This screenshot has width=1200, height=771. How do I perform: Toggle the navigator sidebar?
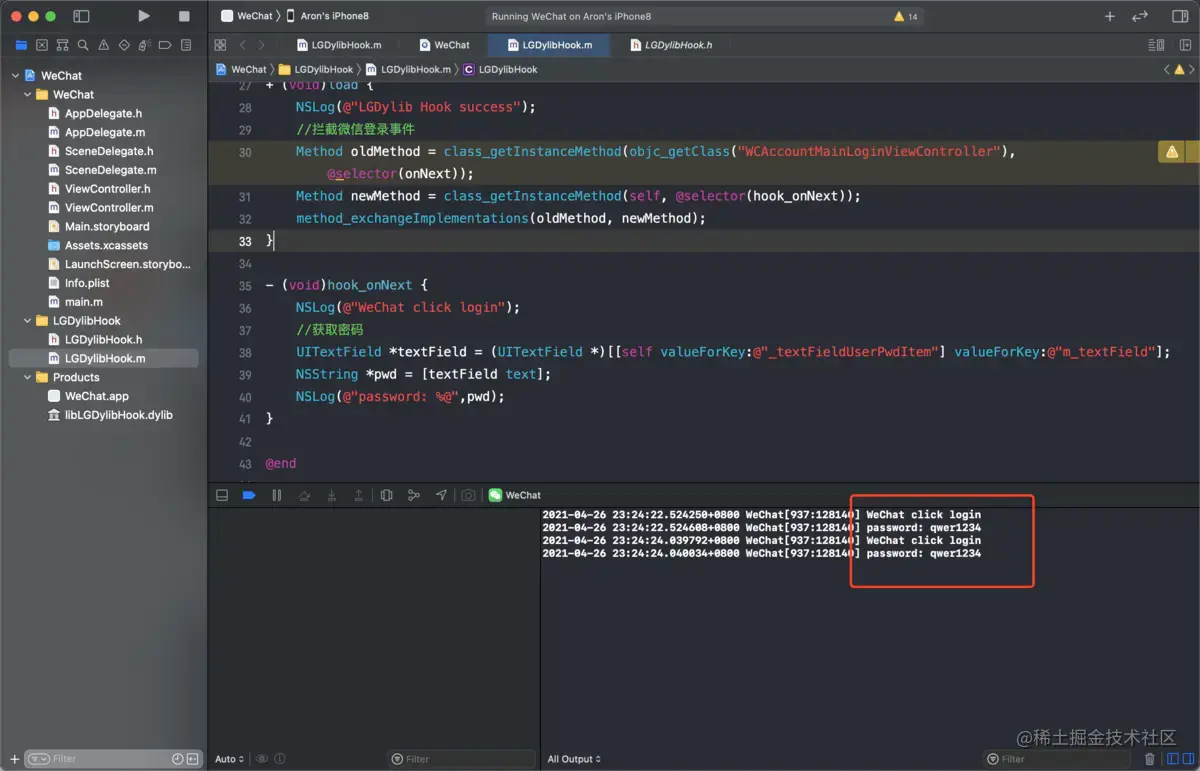pos(82,16)
